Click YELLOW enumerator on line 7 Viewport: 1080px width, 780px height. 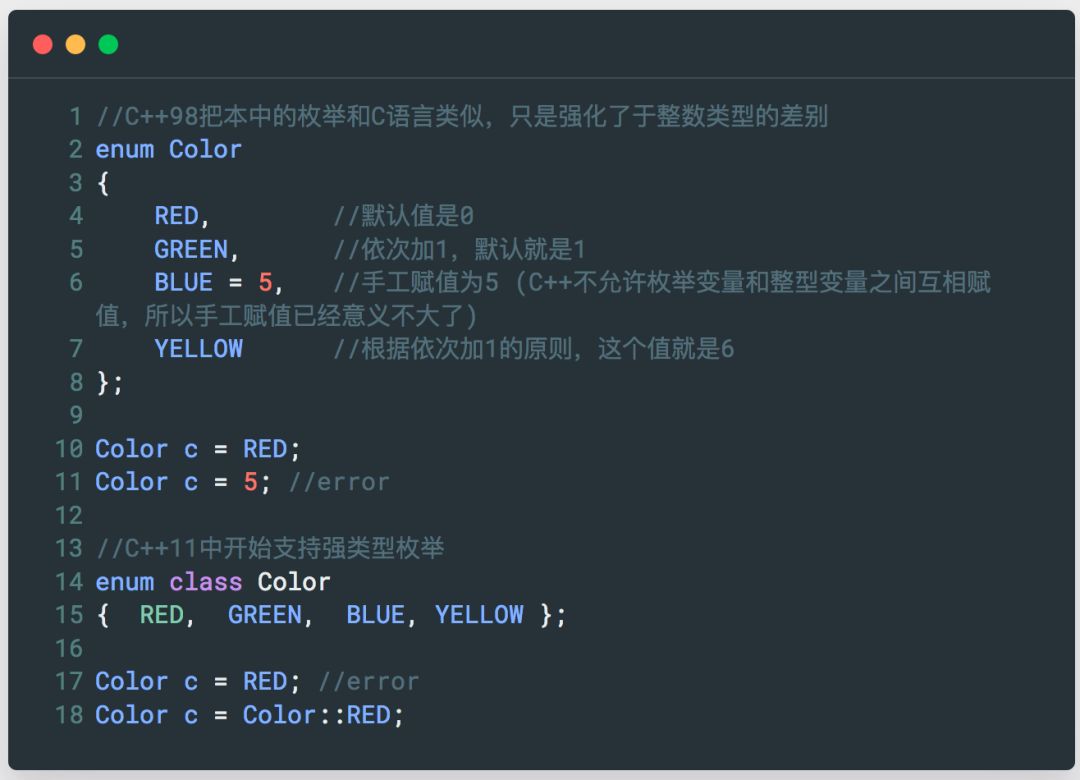[x=198, y=349]
